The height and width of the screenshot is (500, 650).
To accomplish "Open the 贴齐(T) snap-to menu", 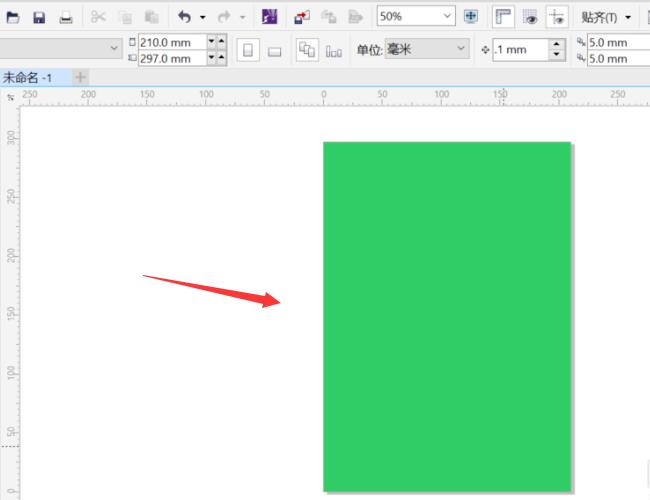I will [x=606, y=17].
